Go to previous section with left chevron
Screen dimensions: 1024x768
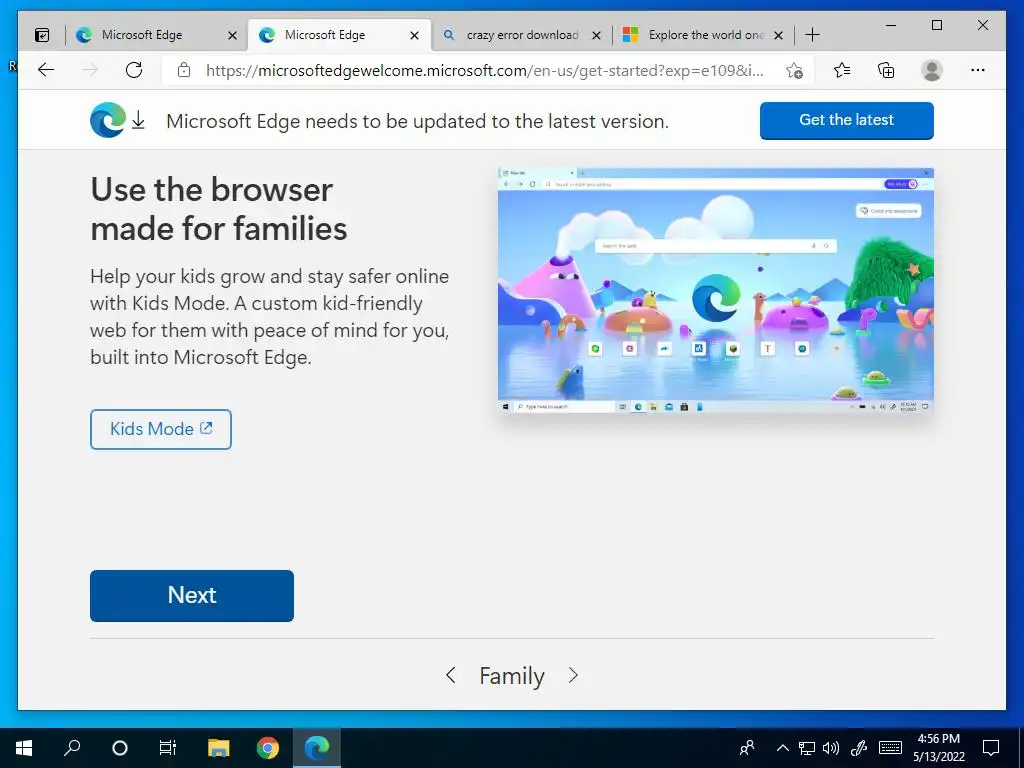pos(451,675)
